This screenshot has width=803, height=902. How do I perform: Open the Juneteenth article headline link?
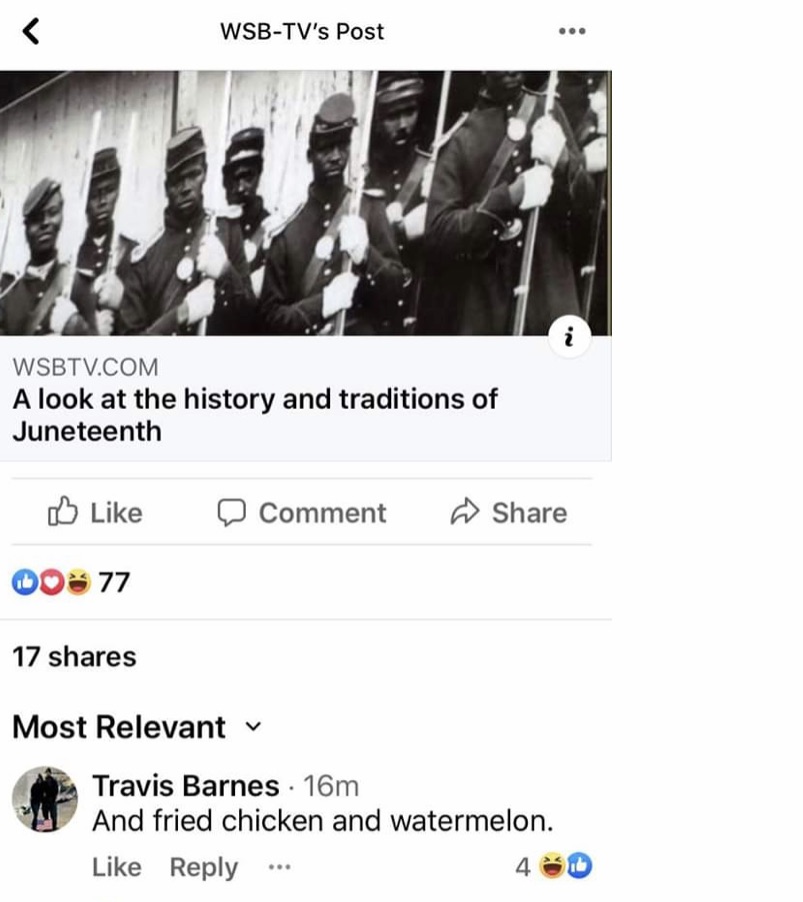255,415
